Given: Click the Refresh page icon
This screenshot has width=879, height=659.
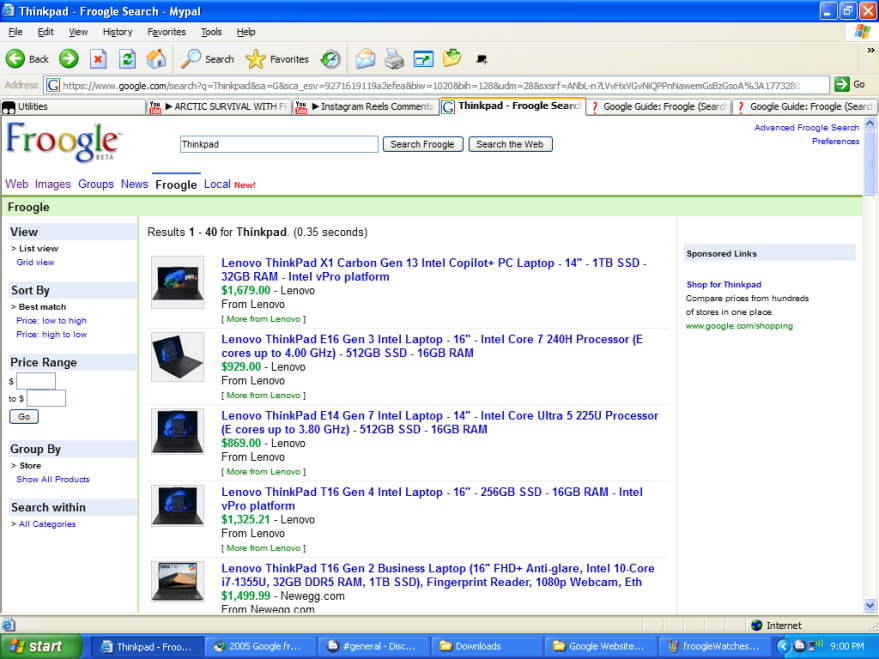Looking at the screenshot, I should (128, 59).
